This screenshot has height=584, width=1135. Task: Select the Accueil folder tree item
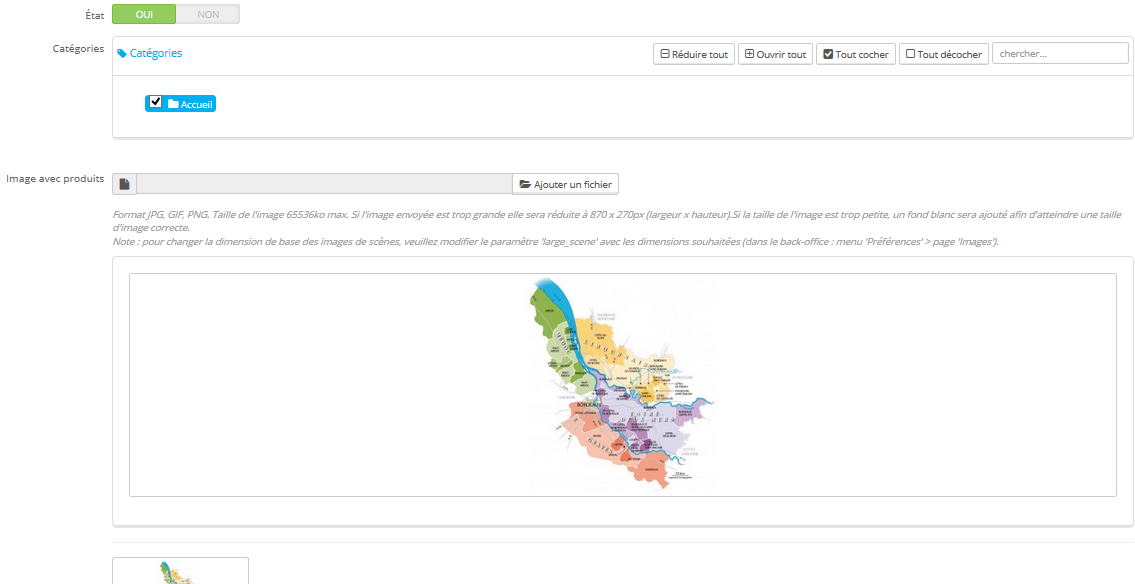point(180,104)
